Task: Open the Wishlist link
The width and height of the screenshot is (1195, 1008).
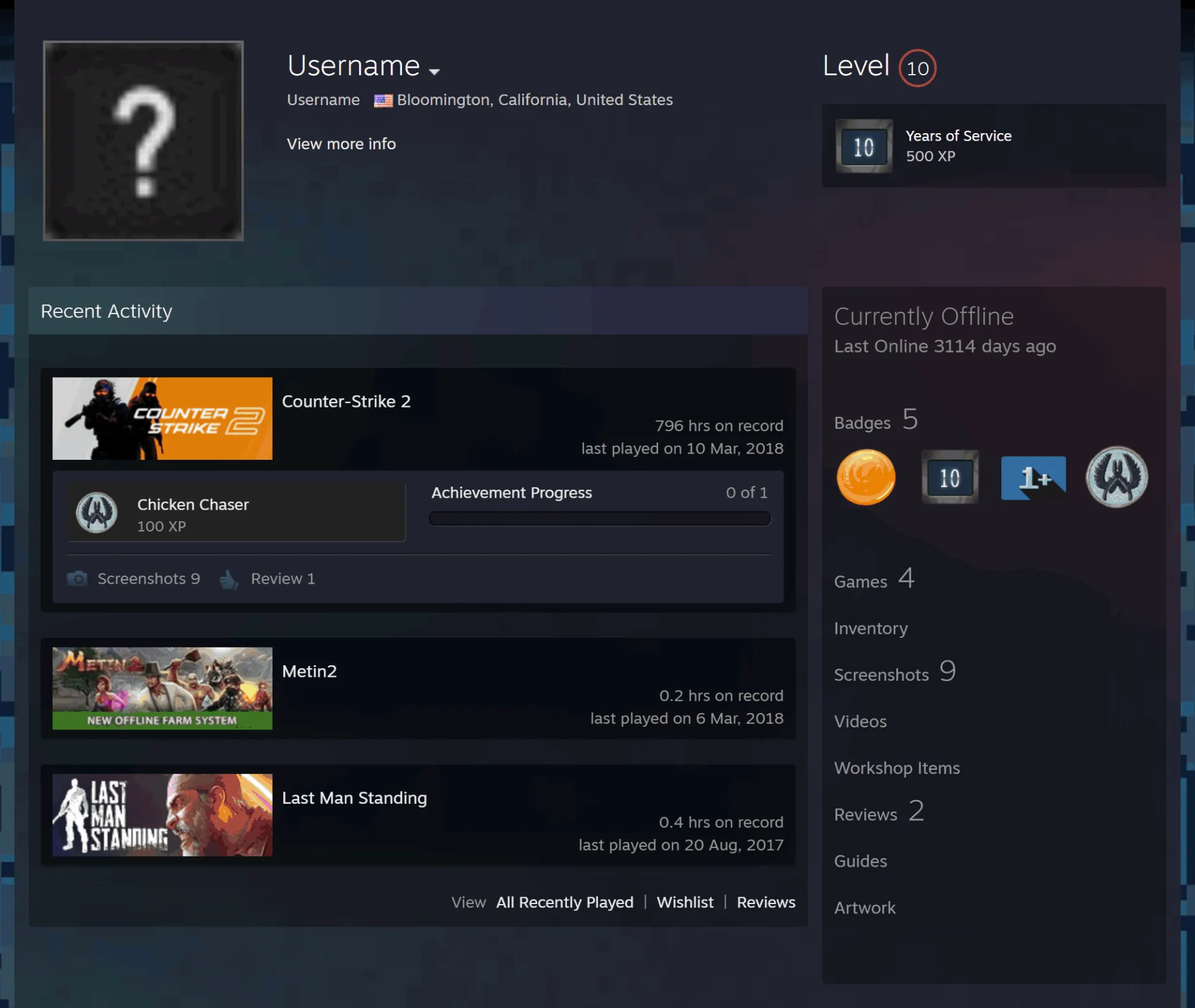Action: pyautogui.click(x=685, y=902)
